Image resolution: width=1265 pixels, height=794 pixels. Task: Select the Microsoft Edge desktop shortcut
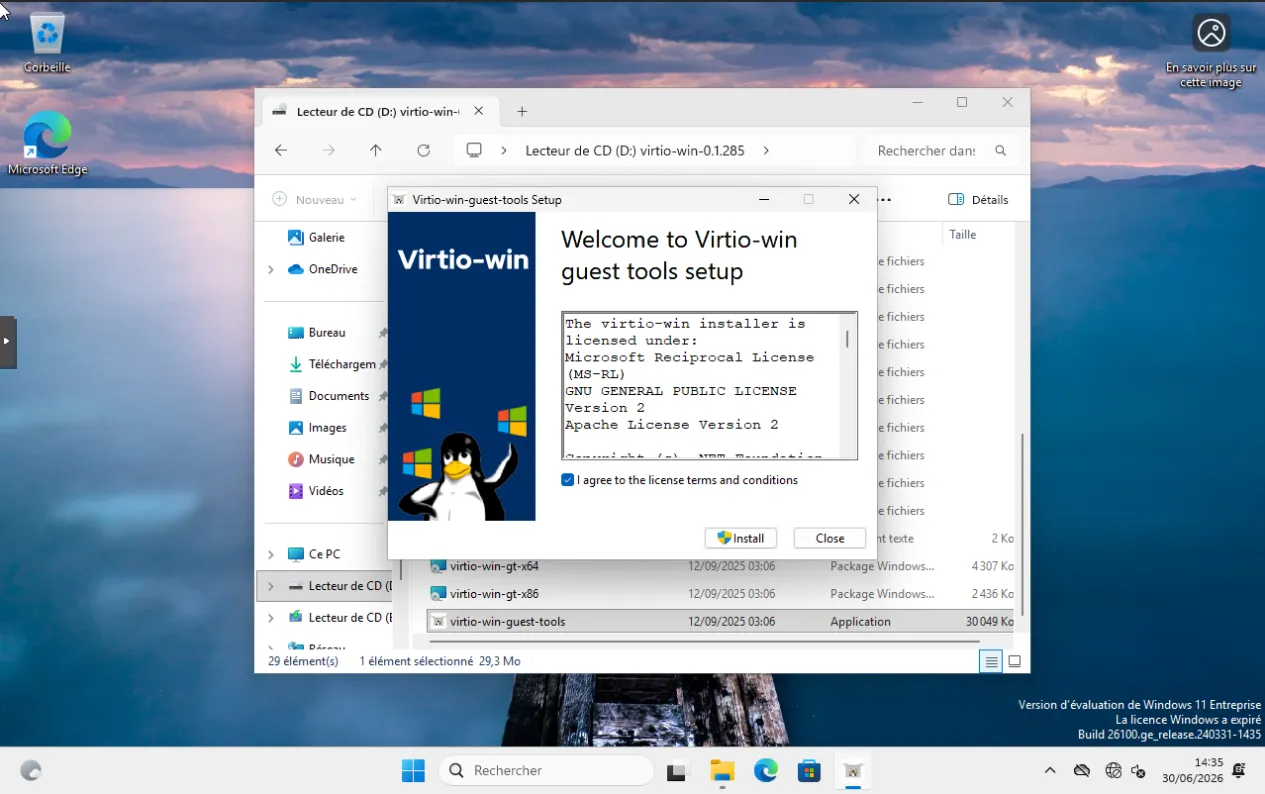(47, 143)
